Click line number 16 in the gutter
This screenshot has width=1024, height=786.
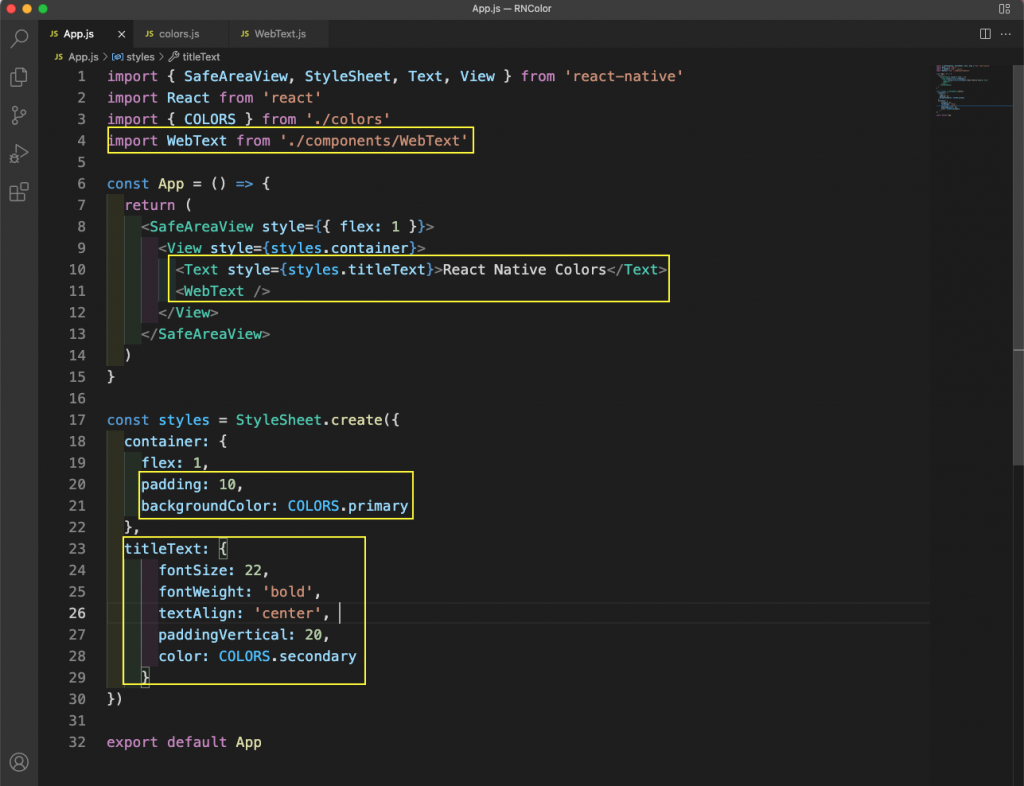coord(77,399)
